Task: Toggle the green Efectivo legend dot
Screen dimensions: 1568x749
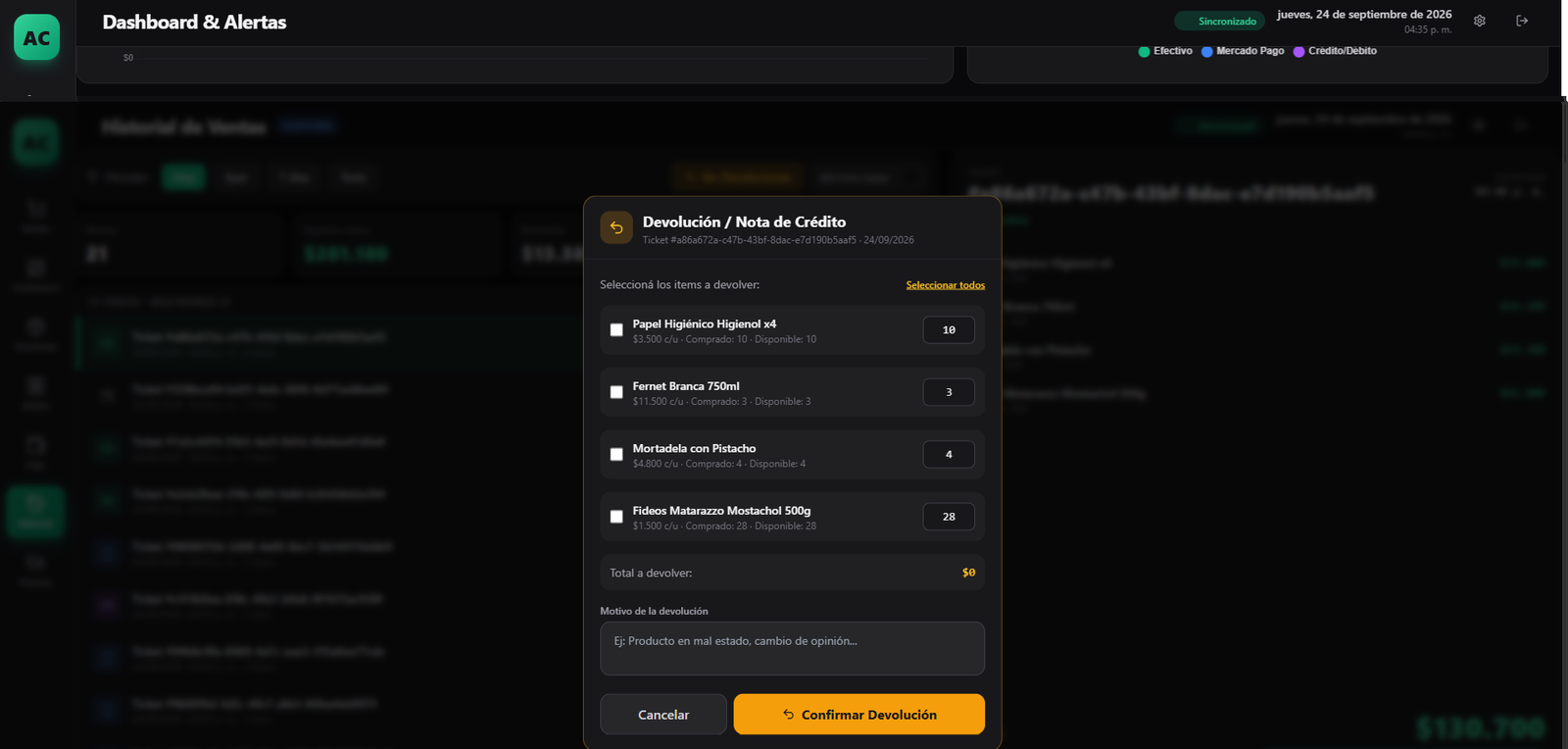Action: pos(1144,52)
